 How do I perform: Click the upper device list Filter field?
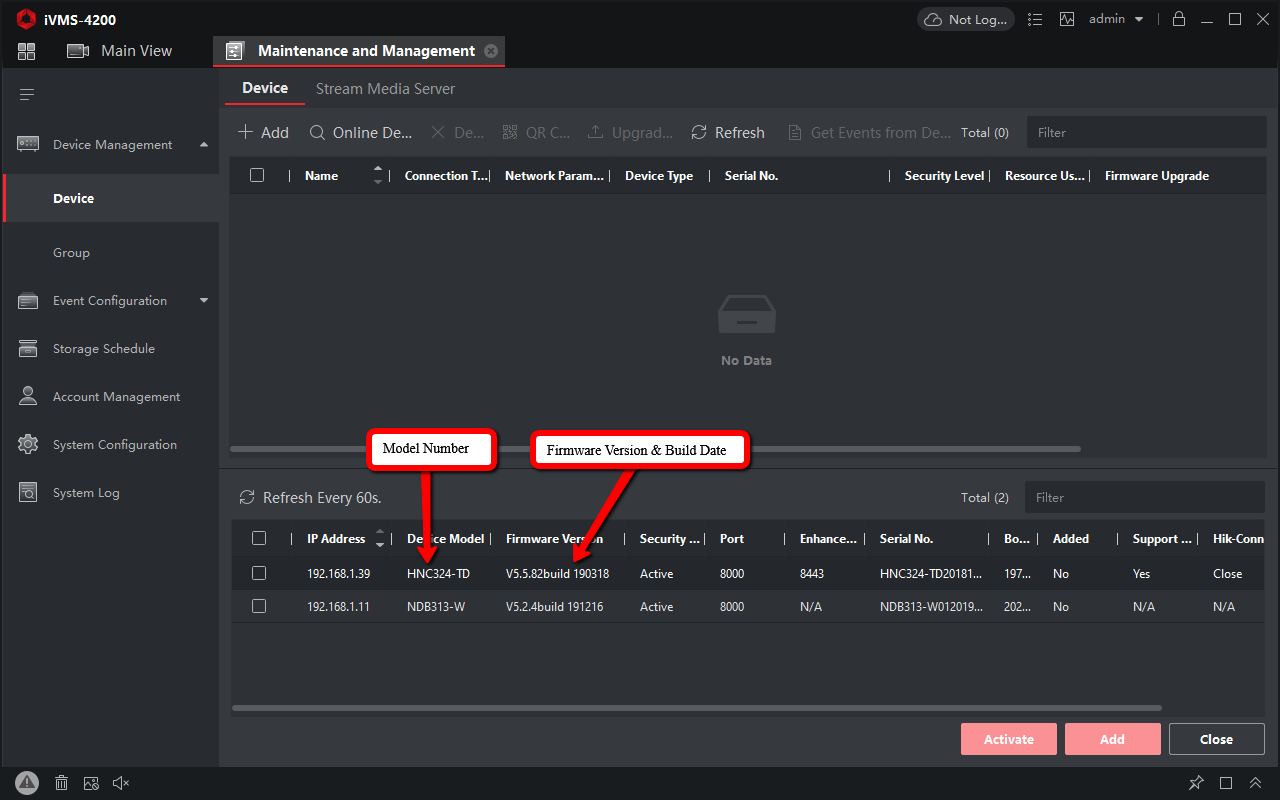[x=1146, y=132]
